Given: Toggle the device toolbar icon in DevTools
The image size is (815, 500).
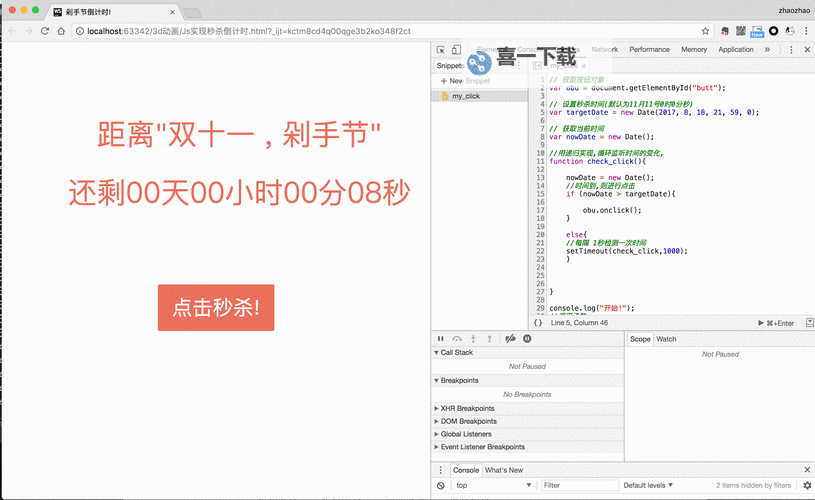Looking at the screenshot, I should [456, 49].
